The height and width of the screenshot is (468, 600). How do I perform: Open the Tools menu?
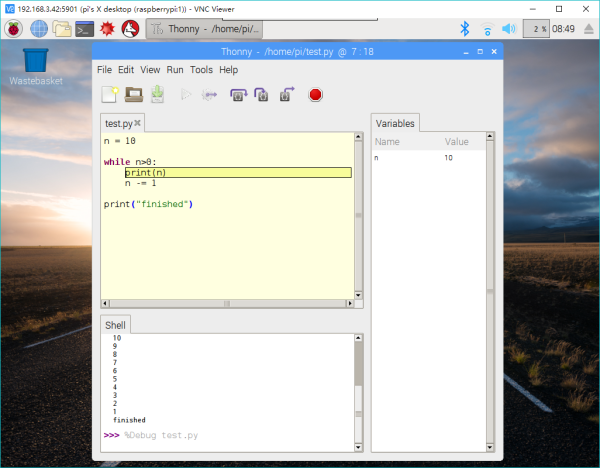(x=201, y=70)
